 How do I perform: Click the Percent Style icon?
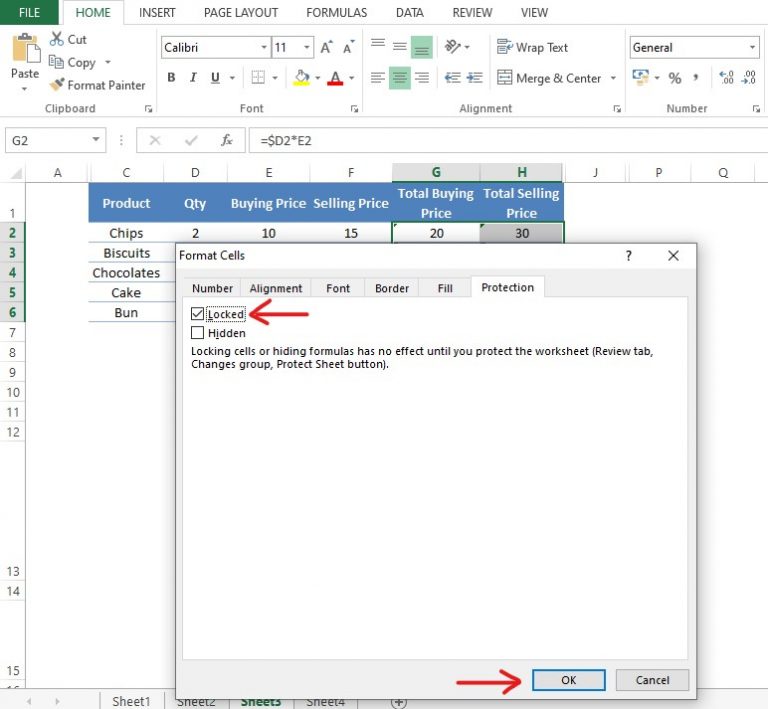675,78
